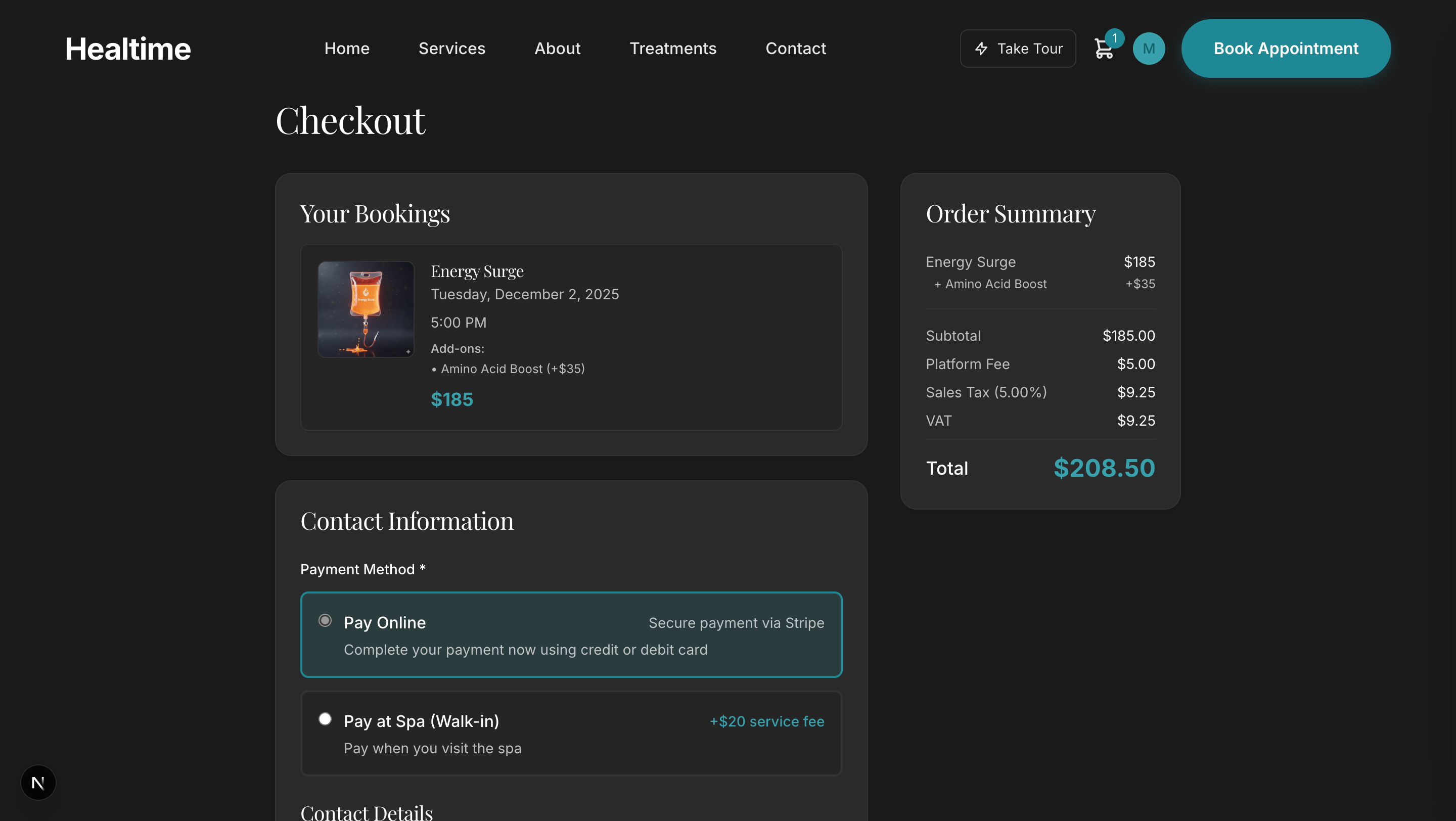1456x821 pixels.
Task: Click the Total $208.50 amount in Order Summary
Action: point(1103,468)
